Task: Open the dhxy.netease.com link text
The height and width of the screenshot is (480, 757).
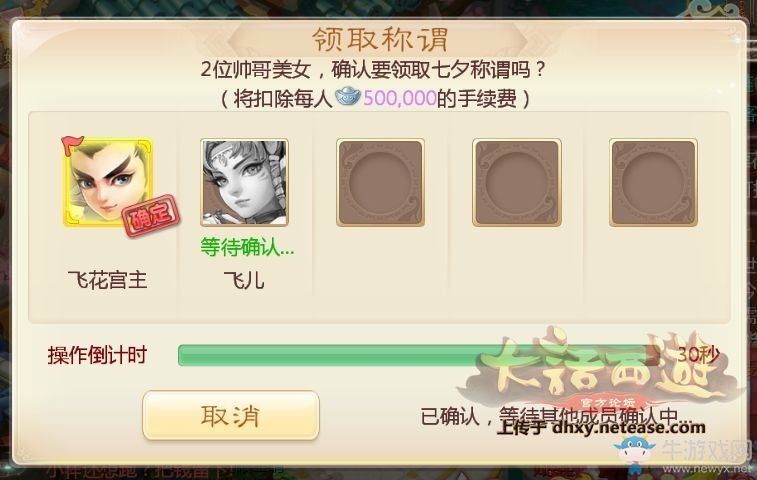Action: point(629,427)
